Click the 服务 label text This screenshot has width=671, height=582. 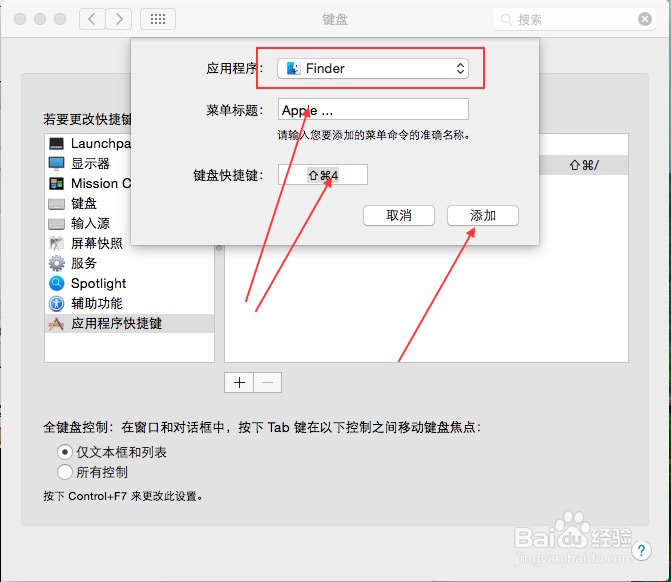point(84,263)
